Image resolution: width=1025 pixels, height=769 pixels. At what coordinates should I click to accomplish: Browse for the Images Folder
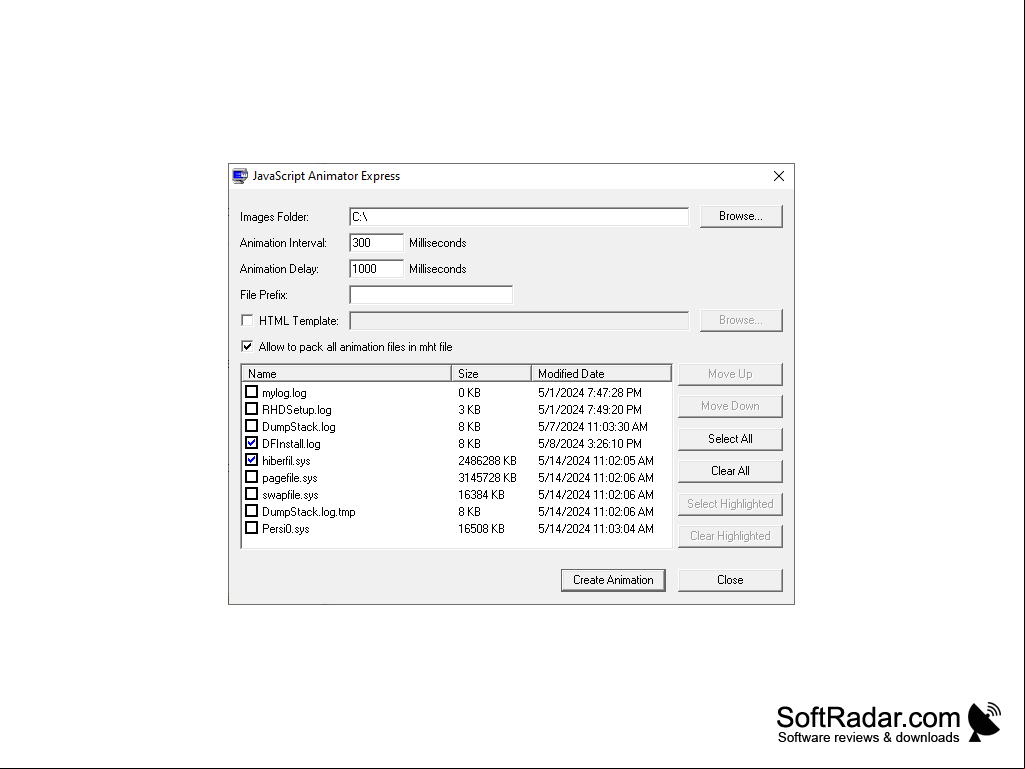[741, 216]
